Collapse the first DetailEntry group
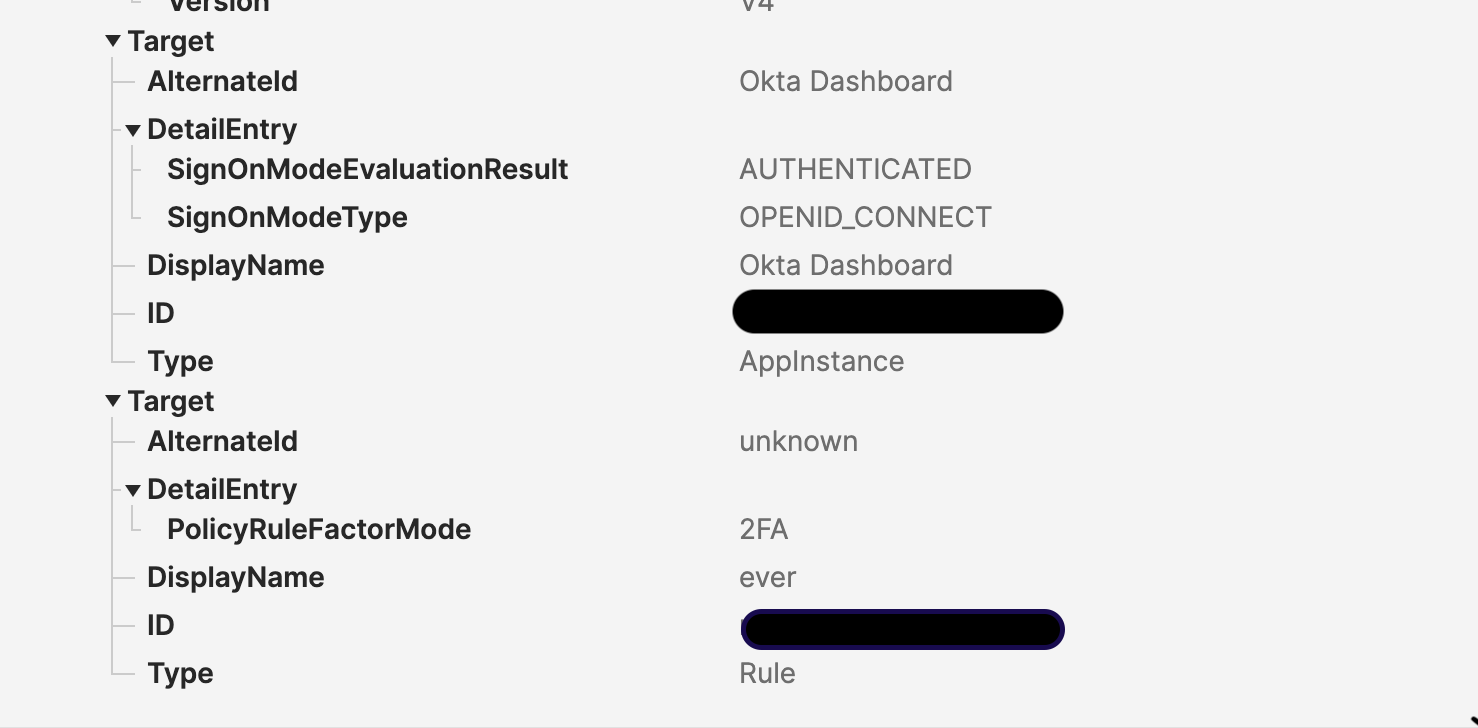The height and width of the screenshot is (728, 1478). (x=133, y=129)
